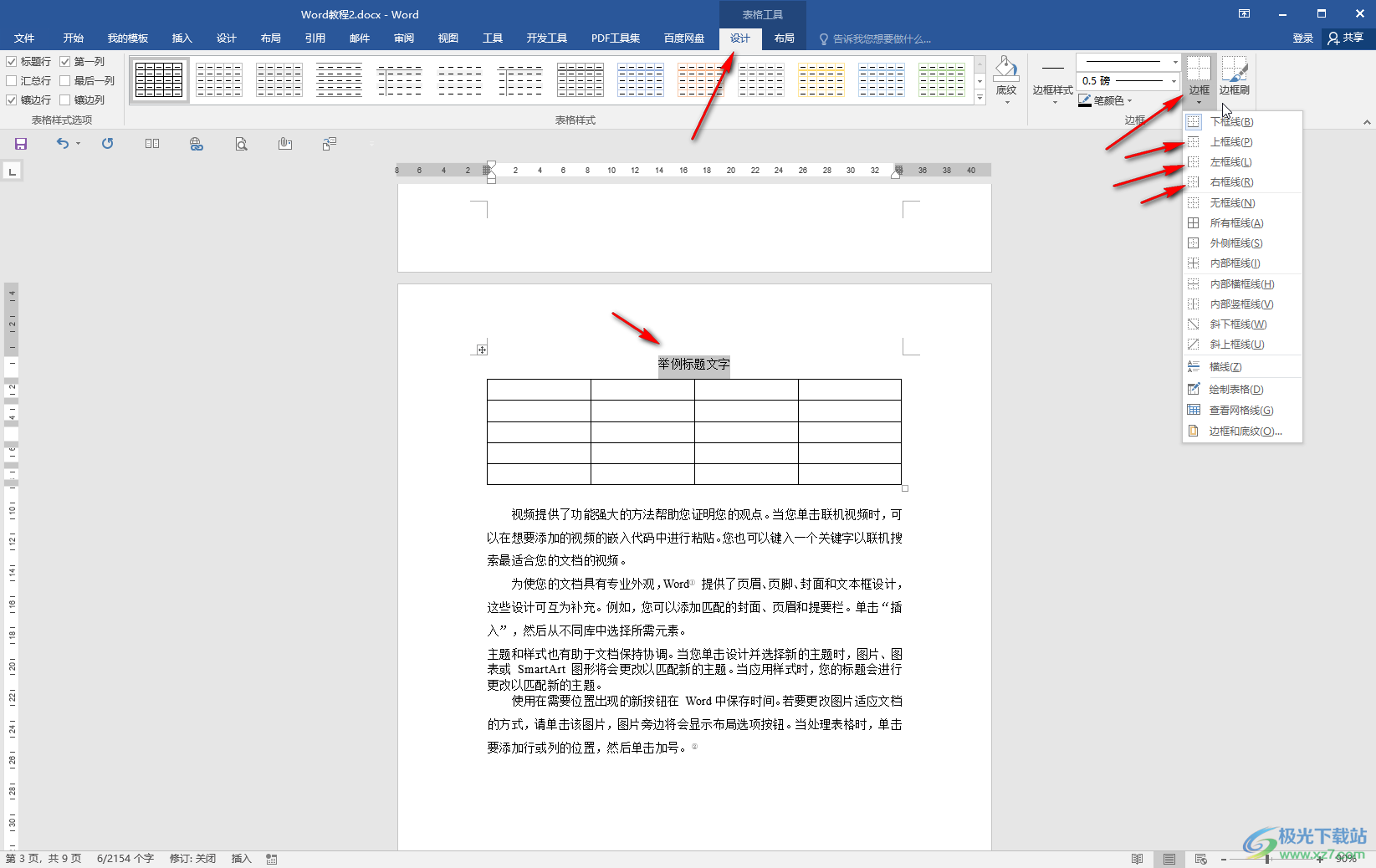Toggle the First Column (第一列) checkbox
This screenshot has width=1376, height=868.
pos(65,62)
